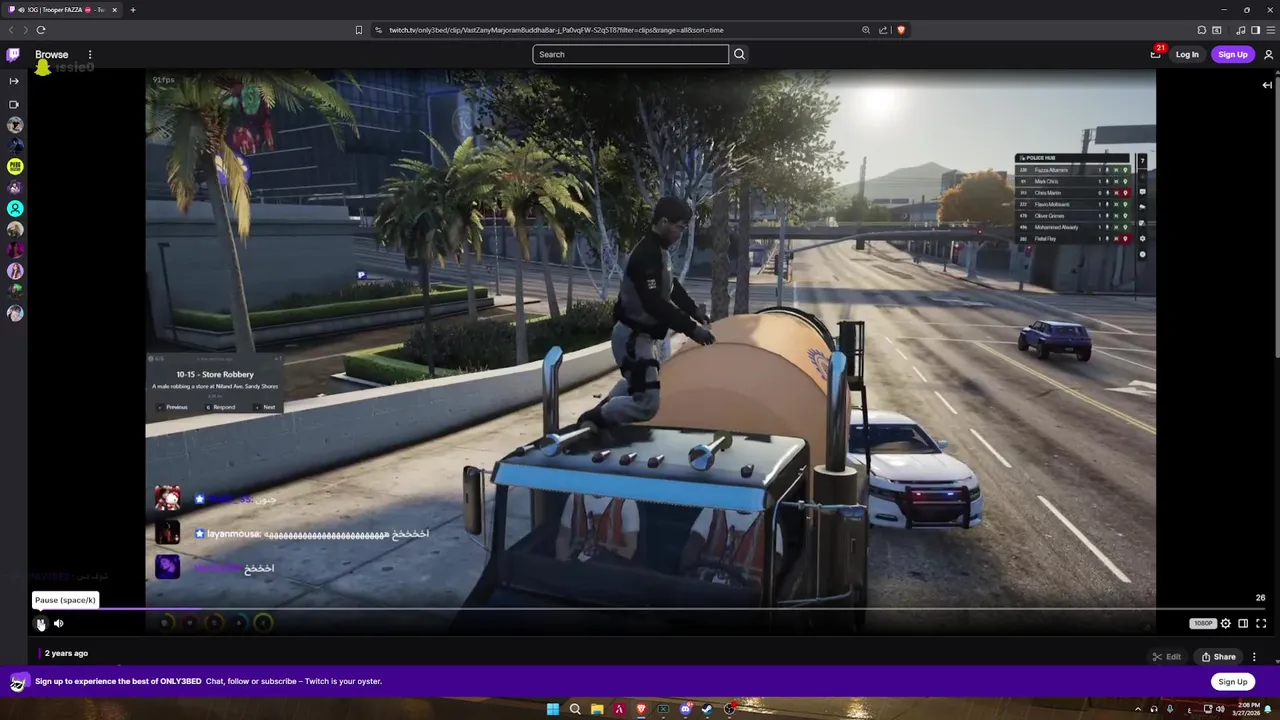The height and width of the screenshot is (720, 1280).
Task: Bookmark this page icon
Action: click(359, 30)
